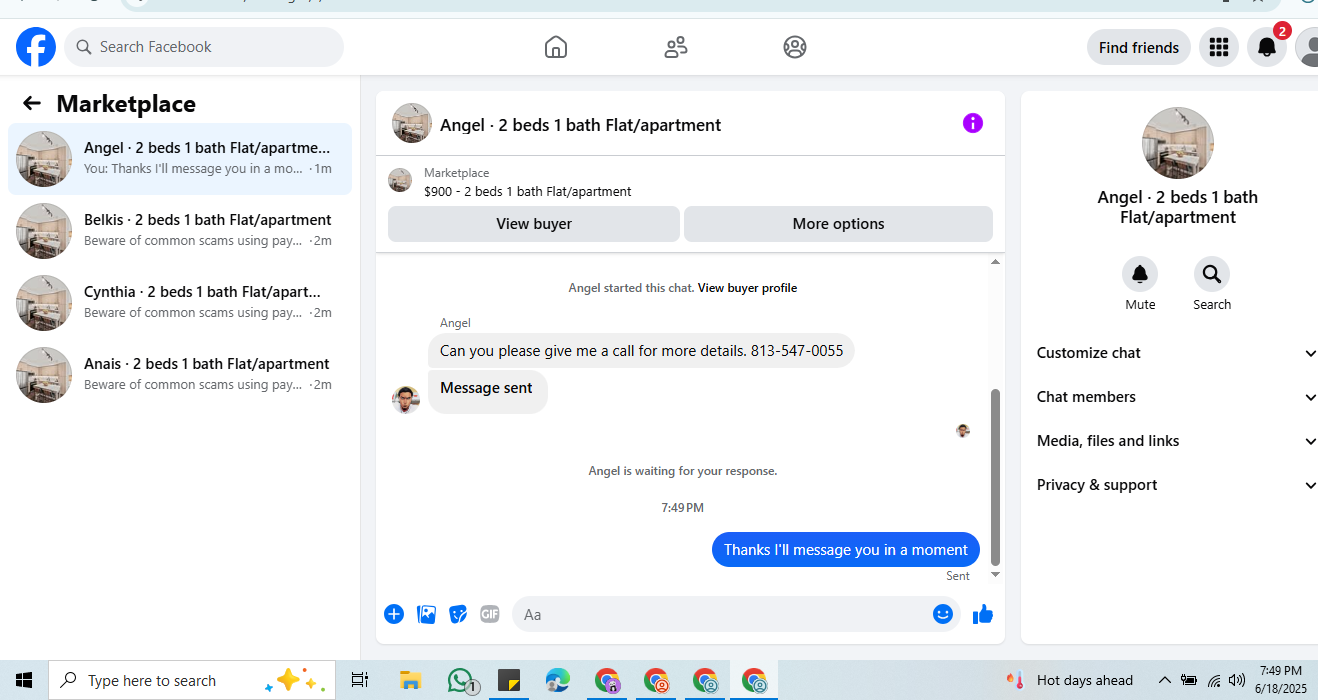The height and width of the screenshot is (700, 1318).
Task: Open Angel conversation in chat list
Action: 180,159
